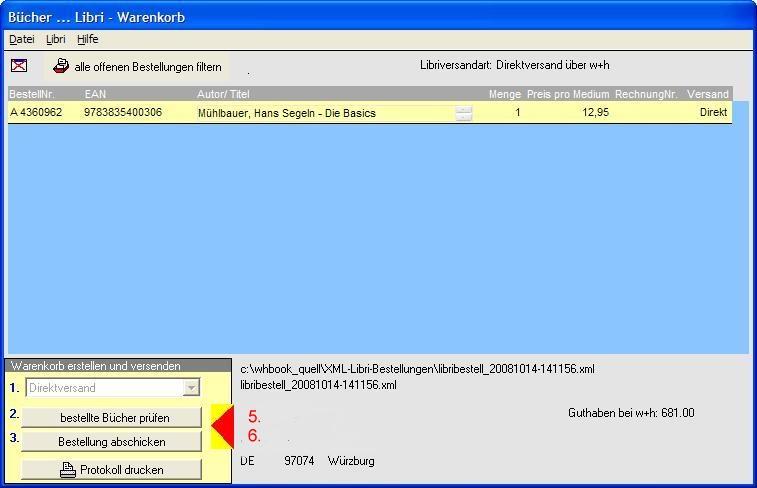Image resolution: width=757 pixels, height=488 pixels.
Task: Click the price value 12,95
Action: (x=595, y=112)
